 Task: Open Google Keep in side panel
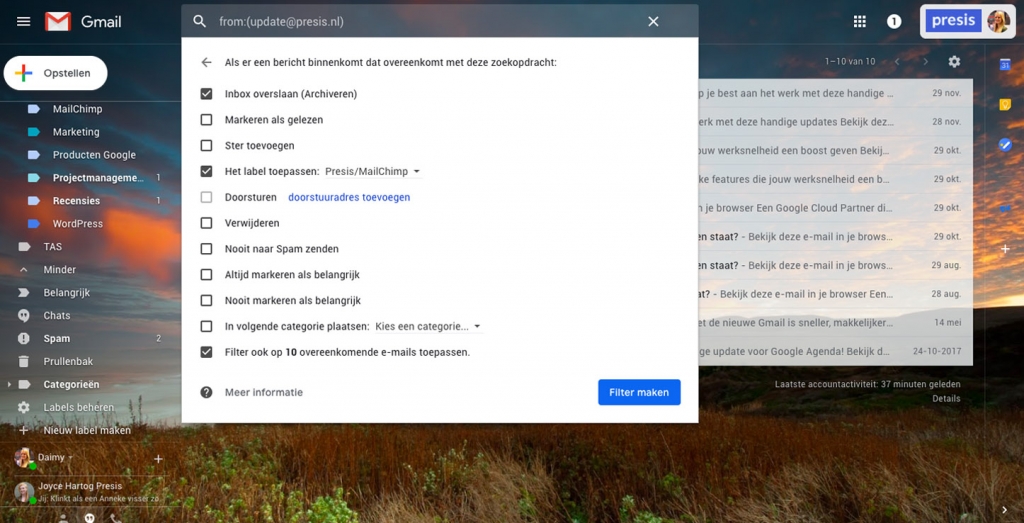(x=1005, y=104)
